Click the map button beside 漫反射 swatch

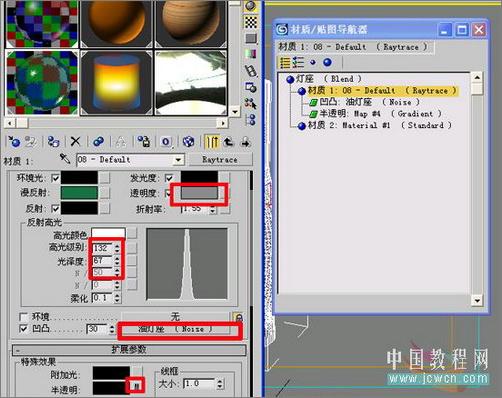point(105,193)
